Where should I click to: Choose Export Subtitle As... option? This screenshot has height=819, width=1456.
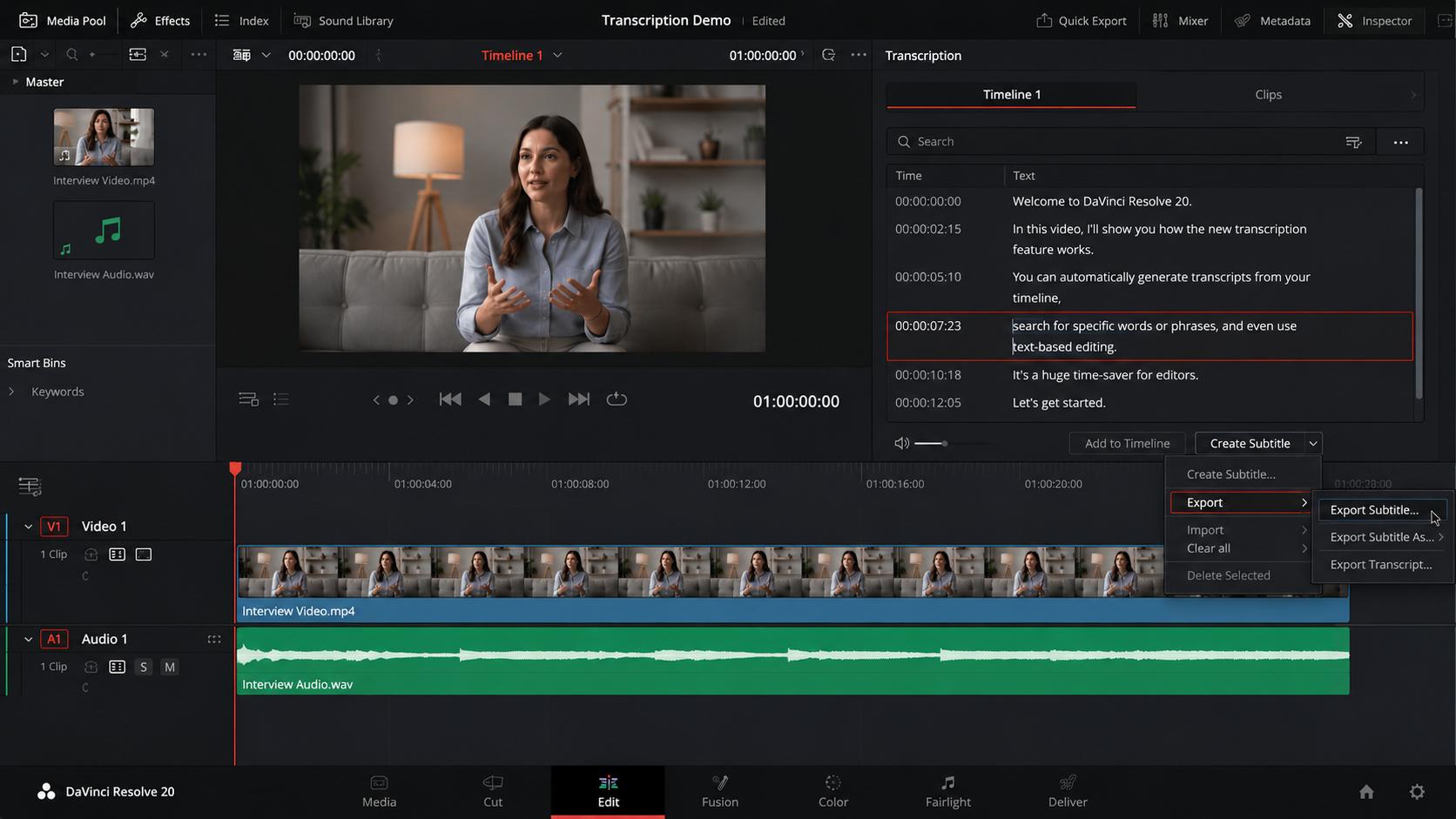(1382, 537)
